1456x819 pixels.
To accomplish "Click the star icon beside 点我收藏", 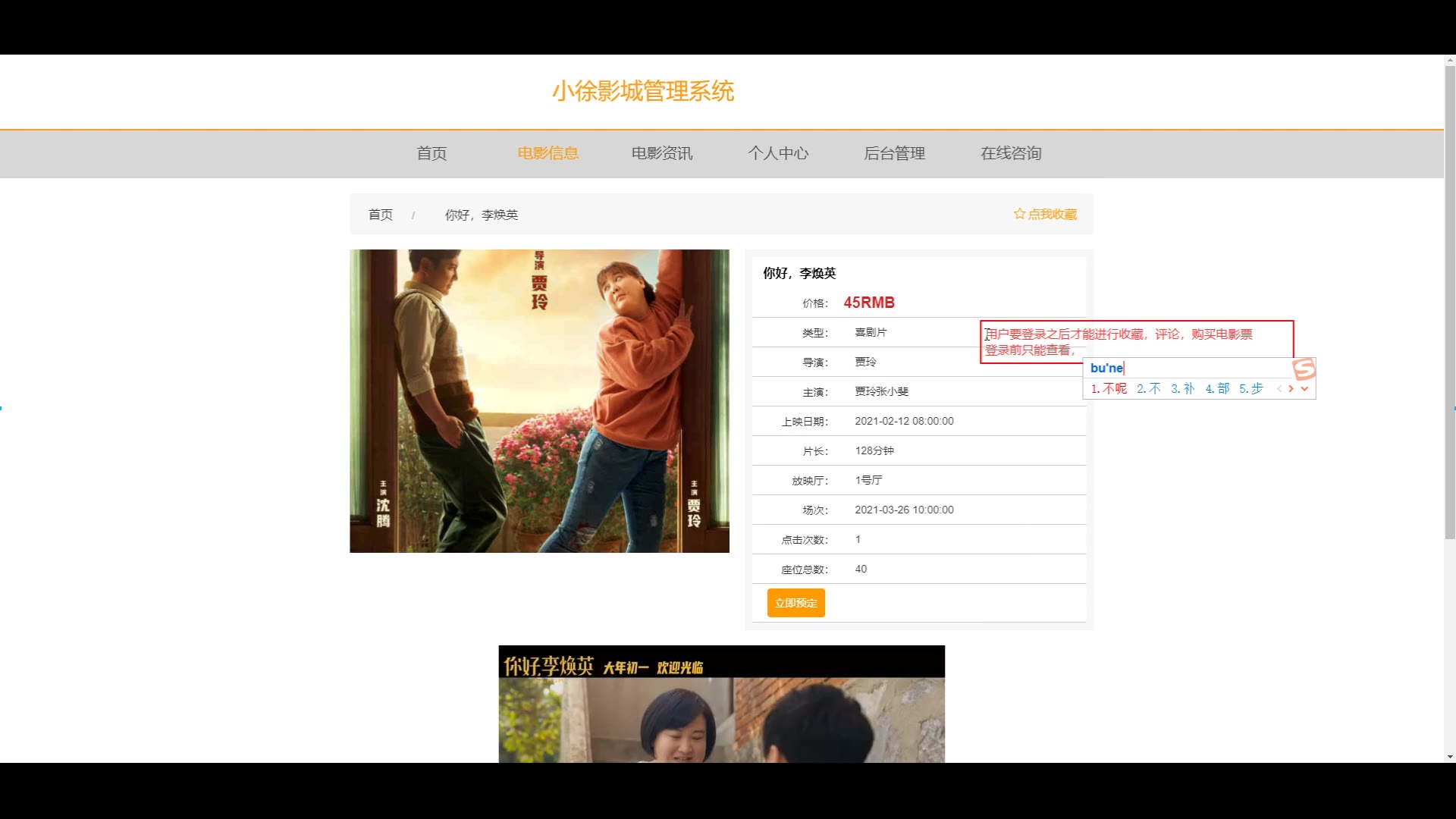I will [x=1019, y=214].
